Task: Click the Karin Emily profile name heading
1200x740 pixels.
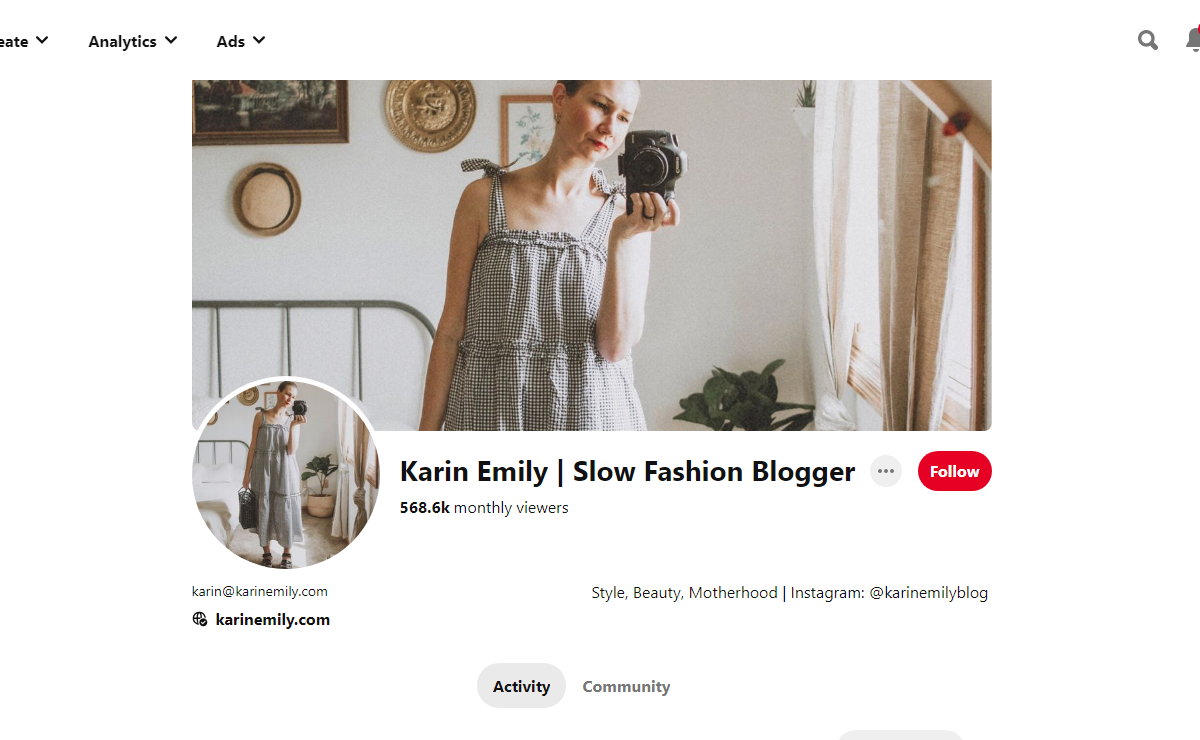Action: [x=627, y=471]
